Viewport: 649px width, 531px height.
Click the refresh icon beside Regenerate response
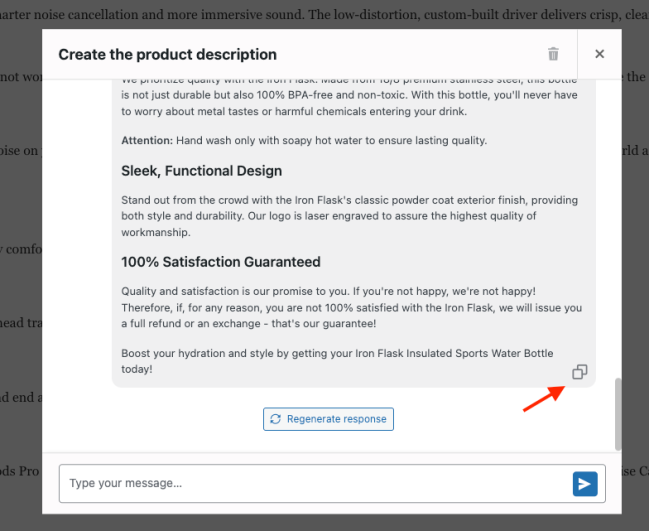276,419
